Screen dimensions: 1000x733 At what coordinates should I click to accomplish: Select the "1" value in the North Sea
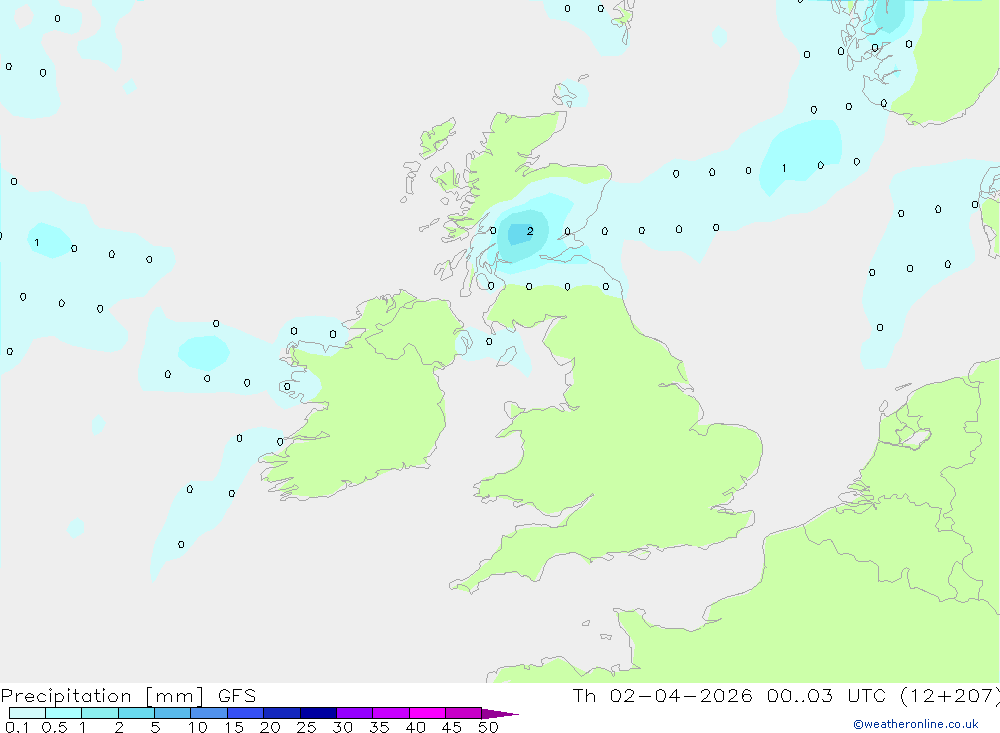pos(784,168)
